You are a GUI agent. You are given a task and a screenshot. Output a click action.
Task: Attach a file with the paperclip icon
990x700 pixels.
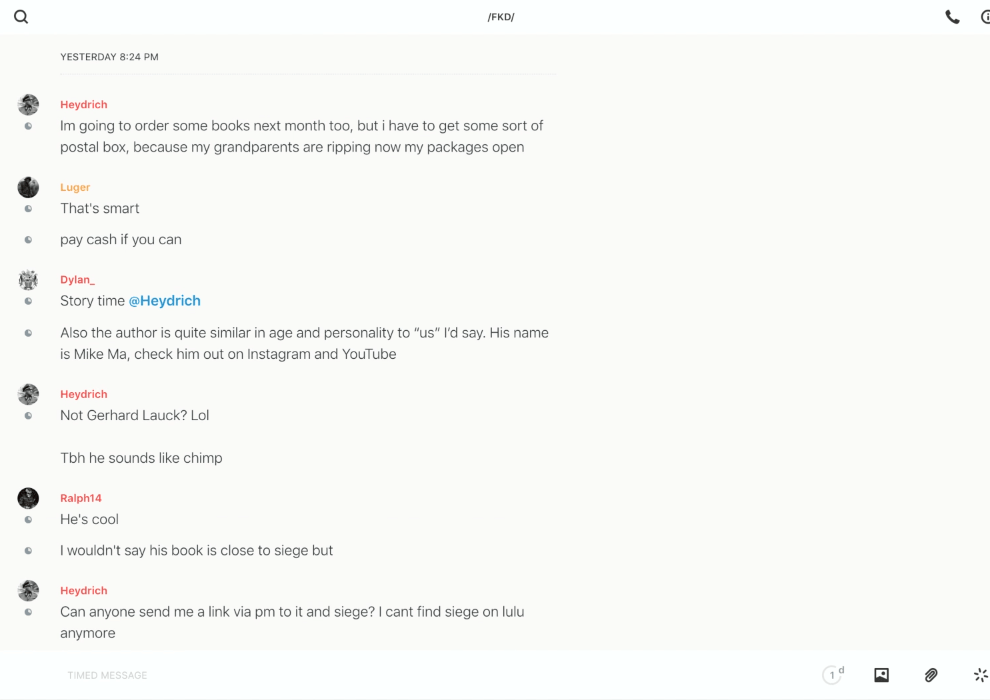click(x=931, y=675)
